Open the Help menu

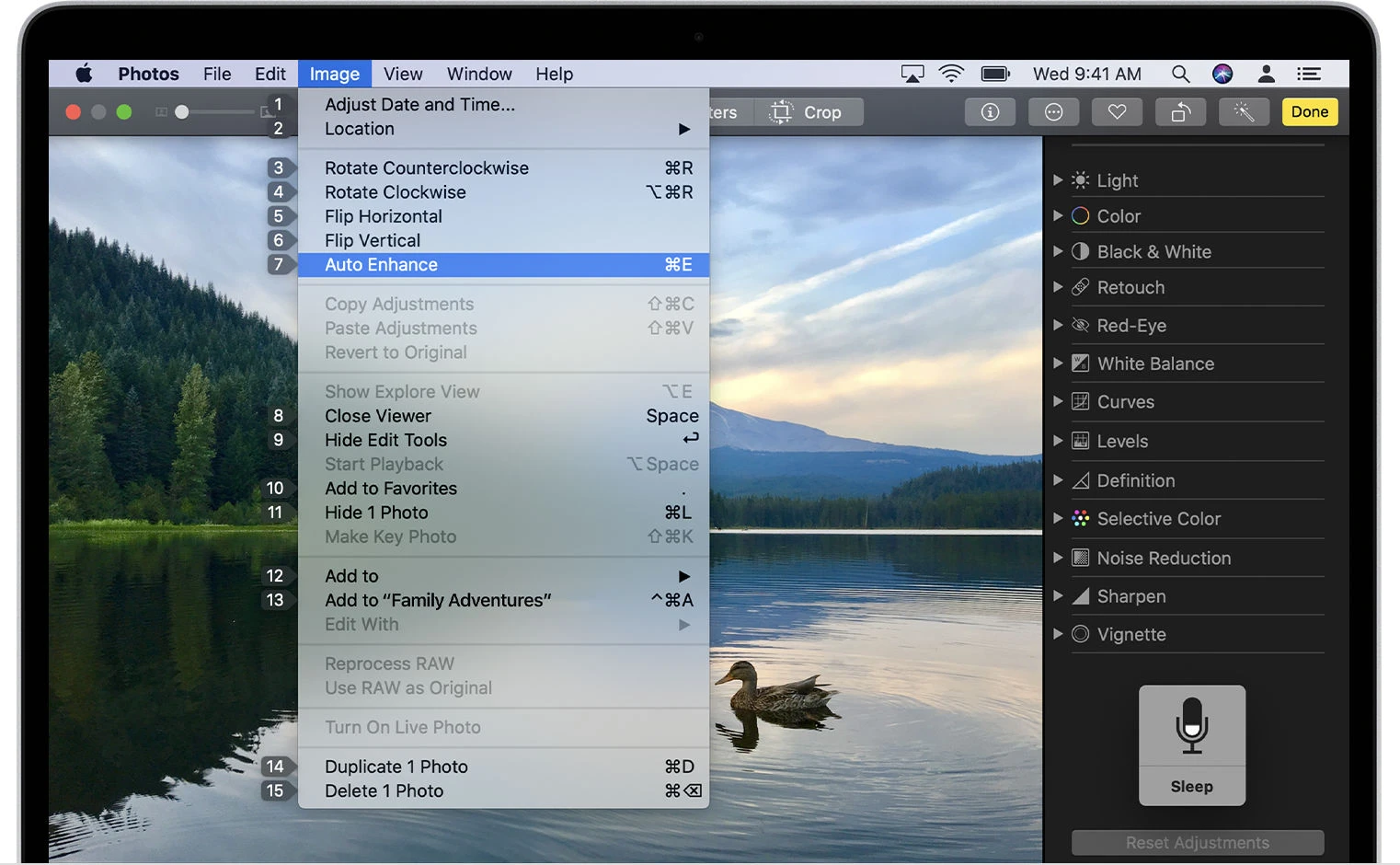(x=555, y=74)
